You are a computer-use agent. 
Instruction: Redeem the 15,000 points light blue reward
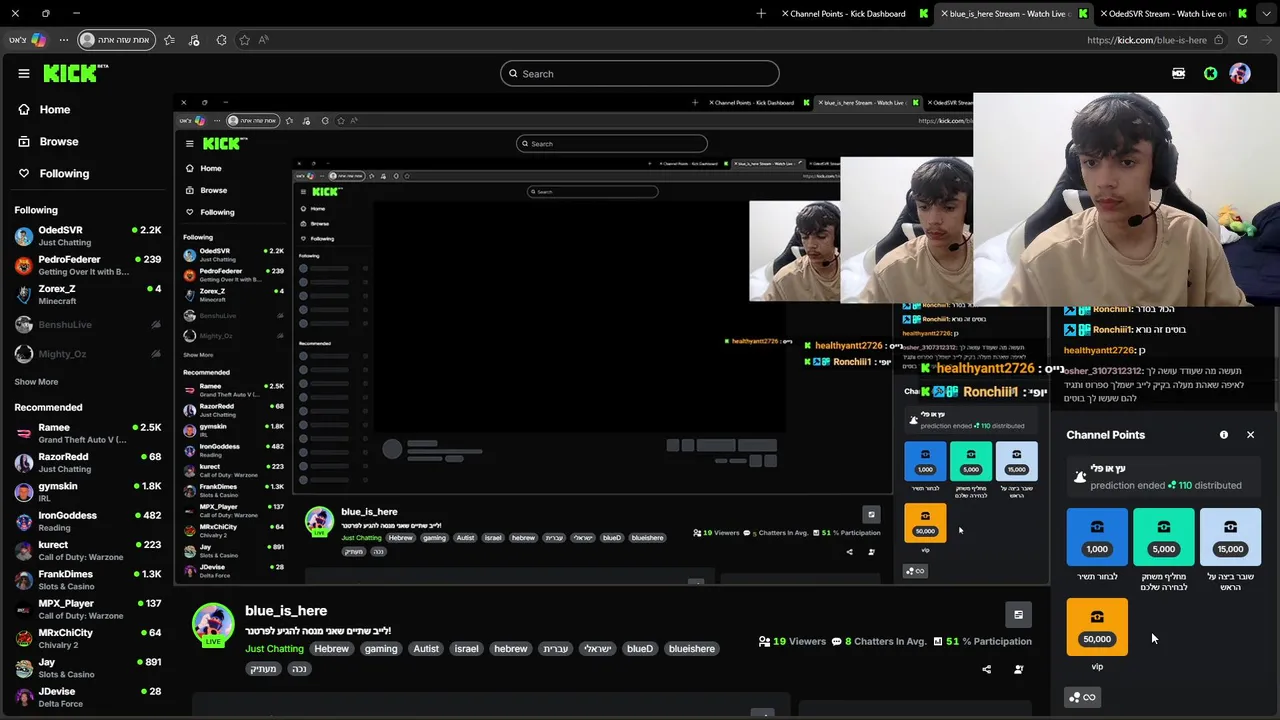click(1231, 537)
